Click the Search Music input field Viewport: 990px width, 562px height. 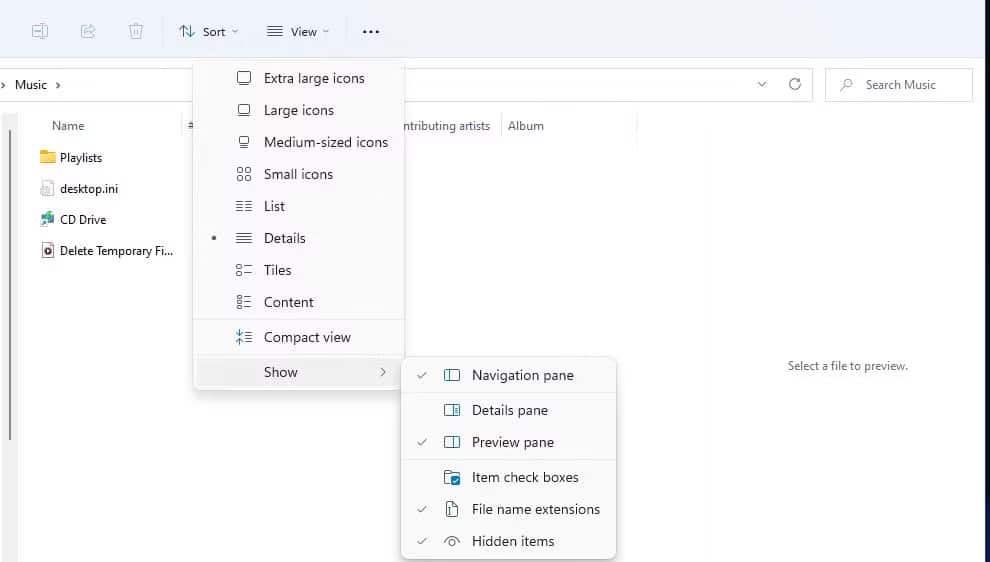point(898,85)
